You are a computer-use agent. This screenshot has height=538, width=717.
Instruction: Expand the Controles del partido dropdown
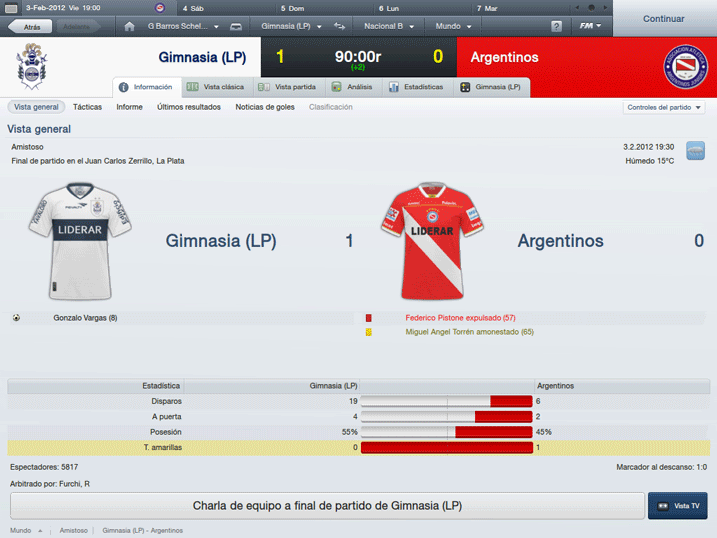(x=664, y=107)
